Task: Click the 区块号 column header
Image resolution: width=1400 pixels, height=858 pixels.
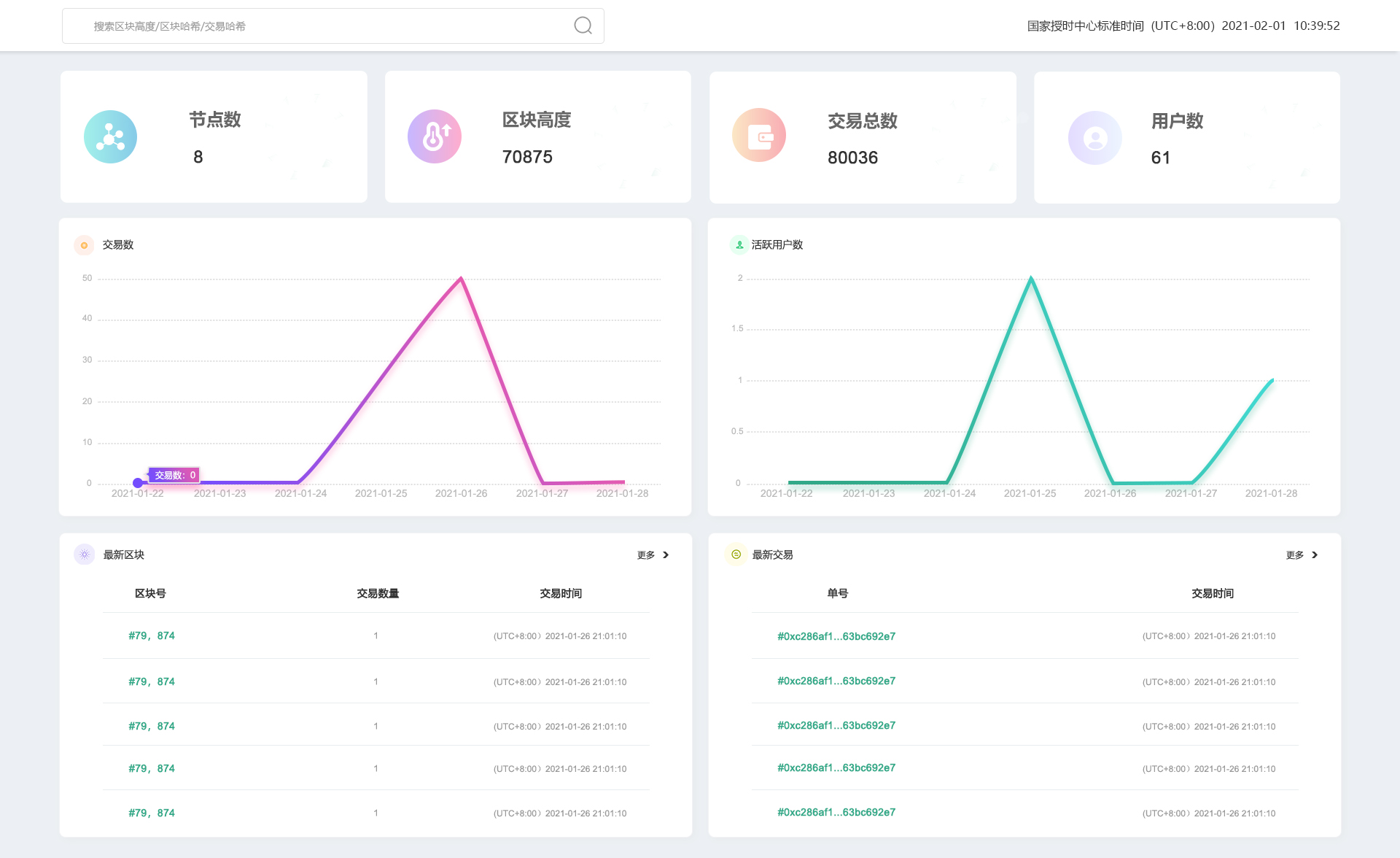Action: (150, 593)
